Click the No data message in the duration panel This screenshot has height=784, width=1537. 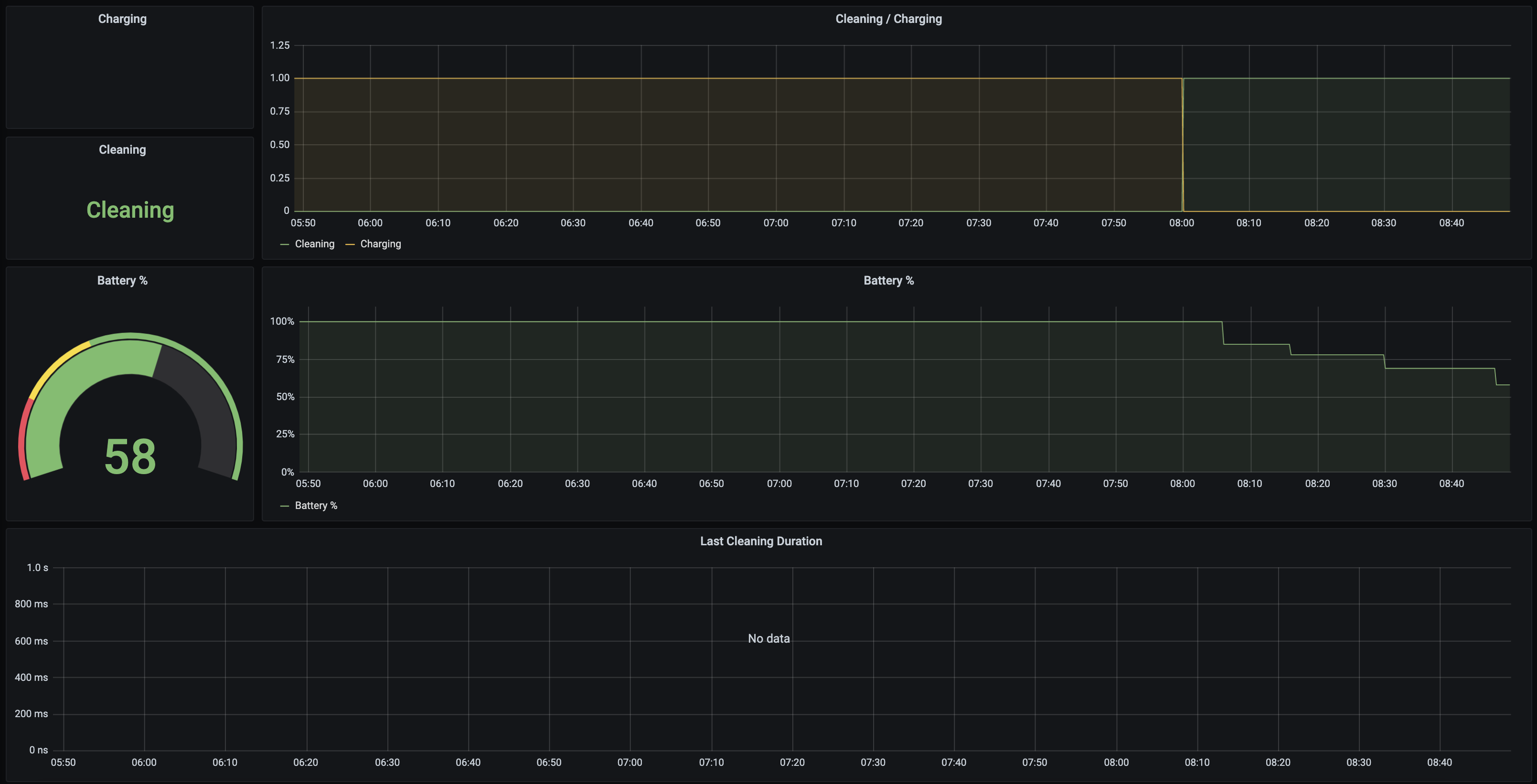[768, 638]
